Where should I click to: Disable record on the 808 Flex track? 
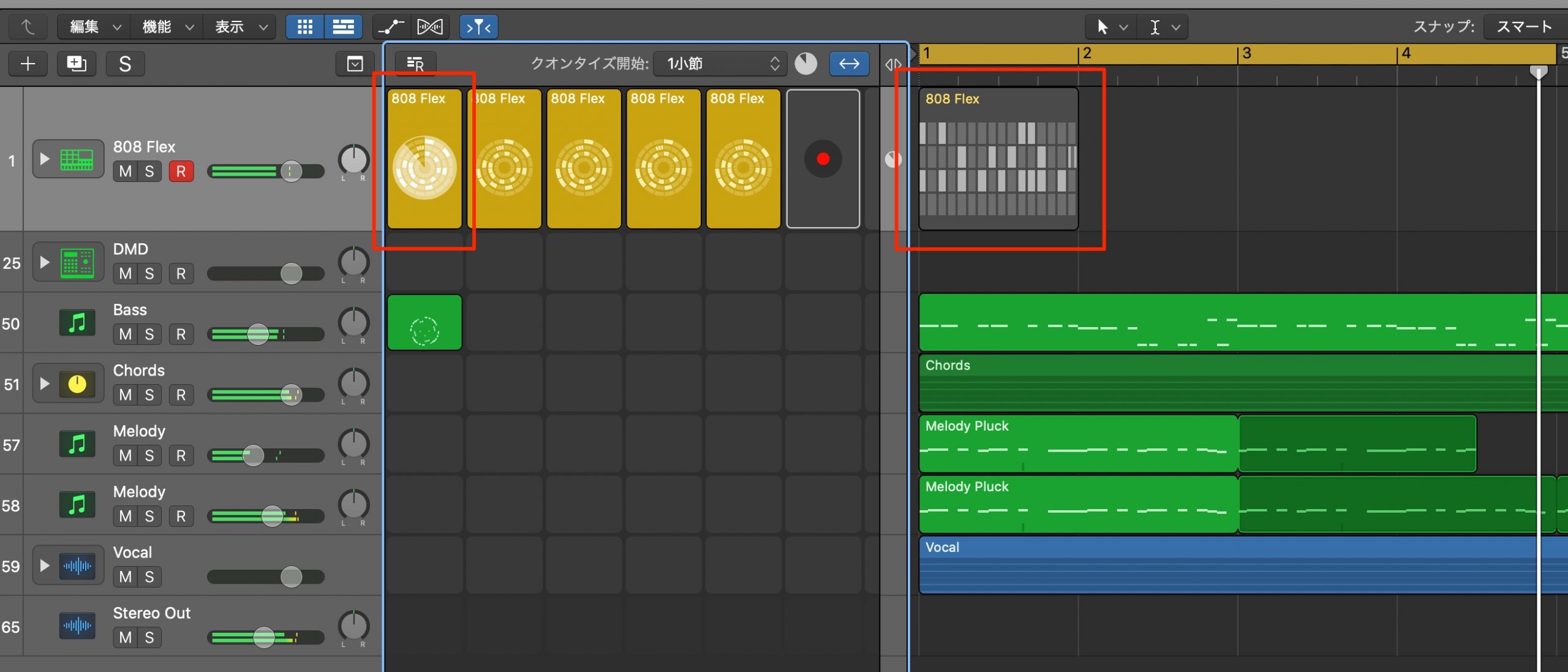pyautogui.click(x=181, y=172)
